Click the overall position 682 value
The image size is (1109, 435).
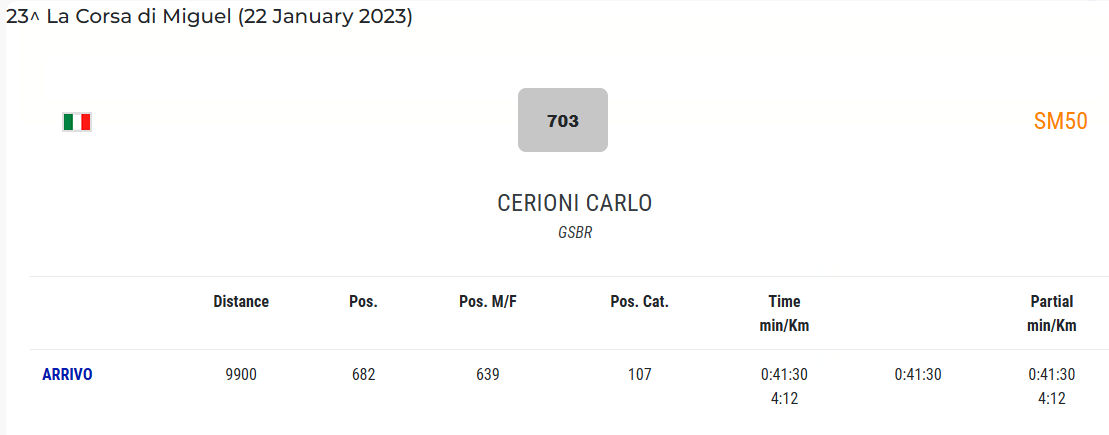click(363, 374)
